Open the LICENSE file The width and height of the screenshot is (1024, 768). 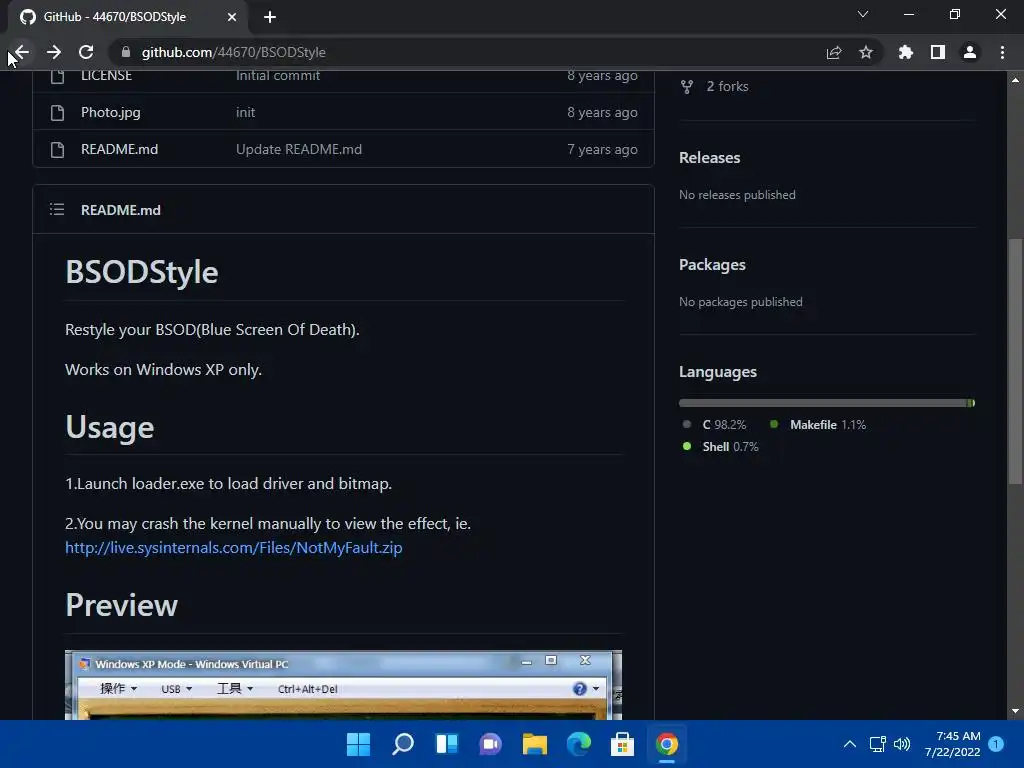[106, 75]
